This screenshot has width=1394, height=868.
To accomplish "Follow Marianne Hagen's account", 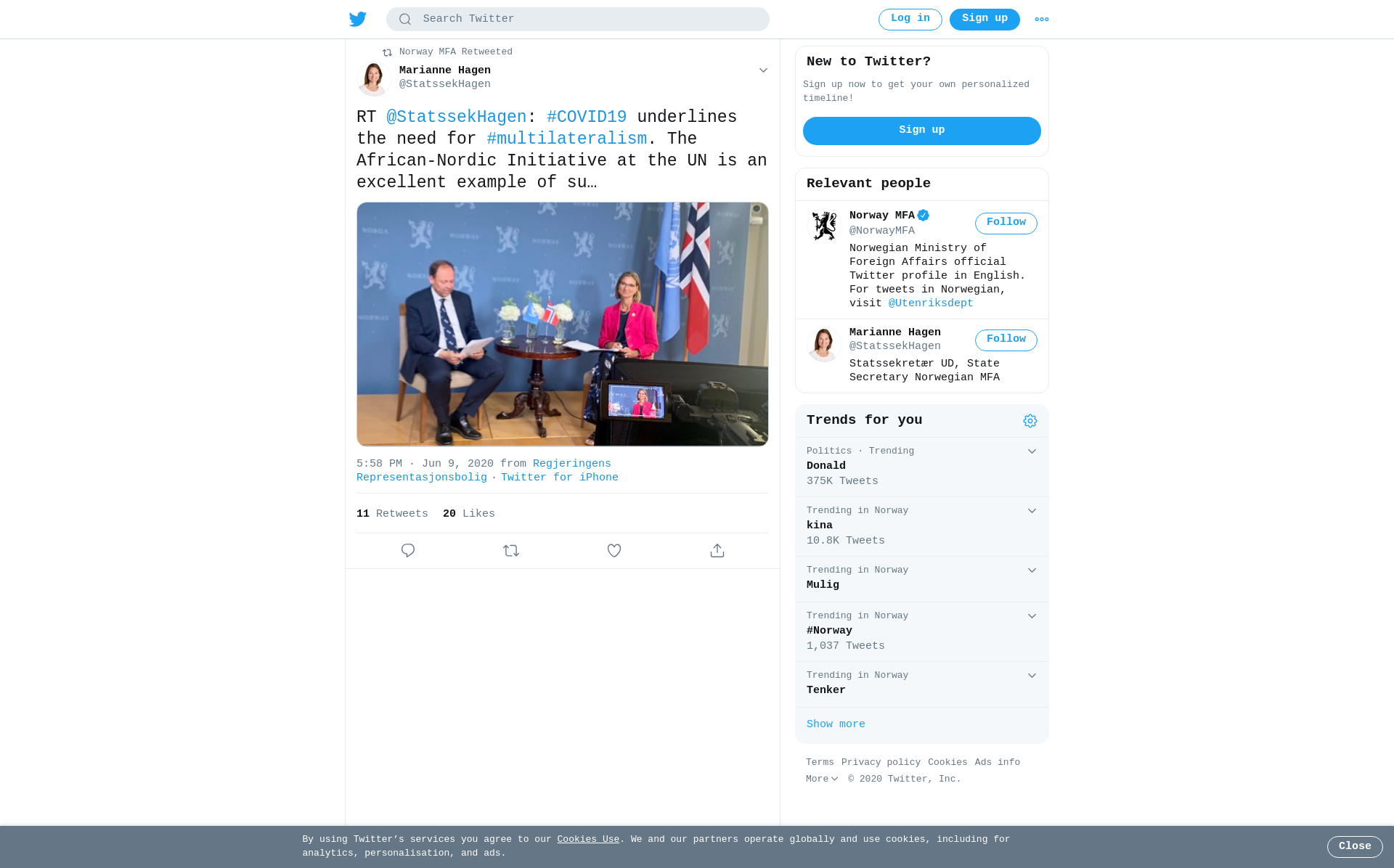I will [x=1006, y=340].
